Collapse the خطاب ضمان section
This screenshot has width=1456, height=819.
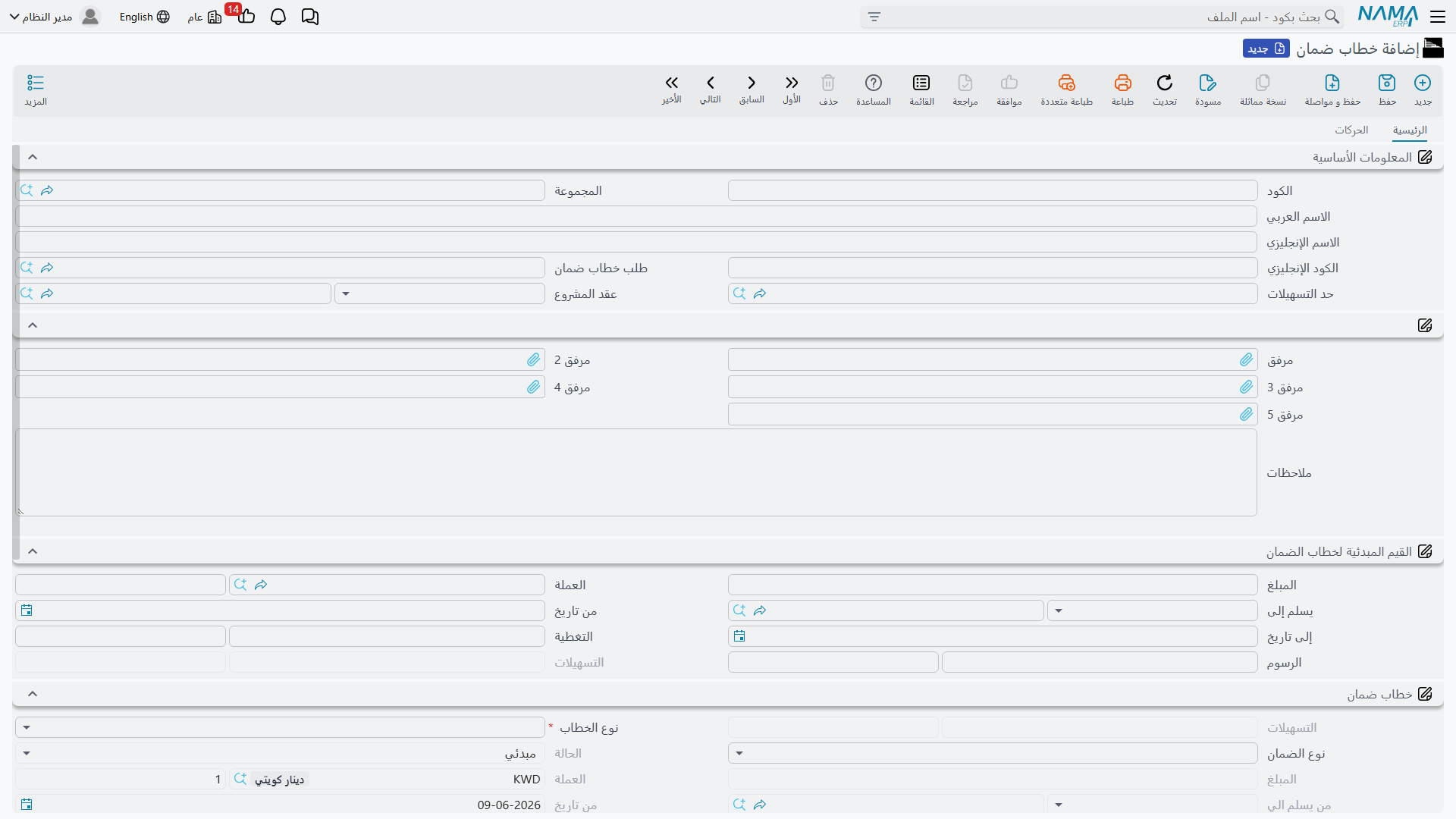(x=33, y=694)
